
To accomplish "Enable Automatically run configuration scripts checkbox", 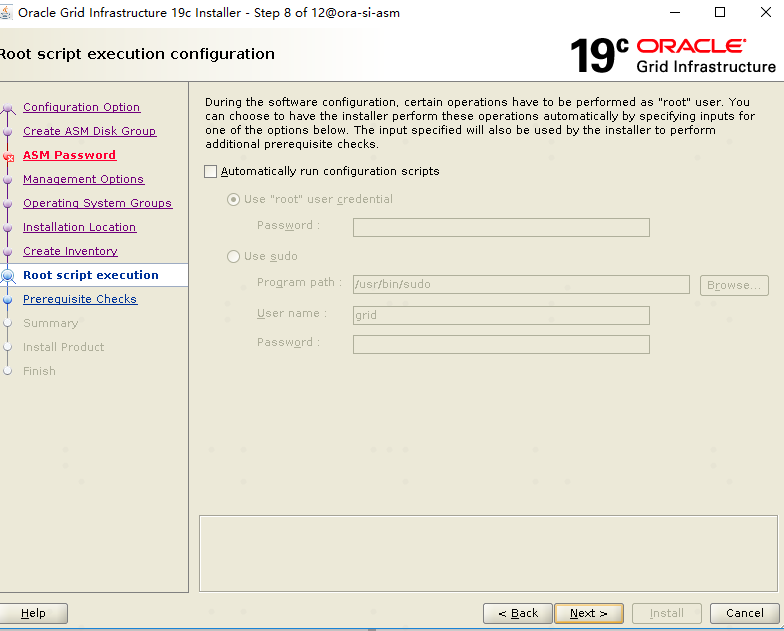I will pyautogui.click(x=210, y=172).
